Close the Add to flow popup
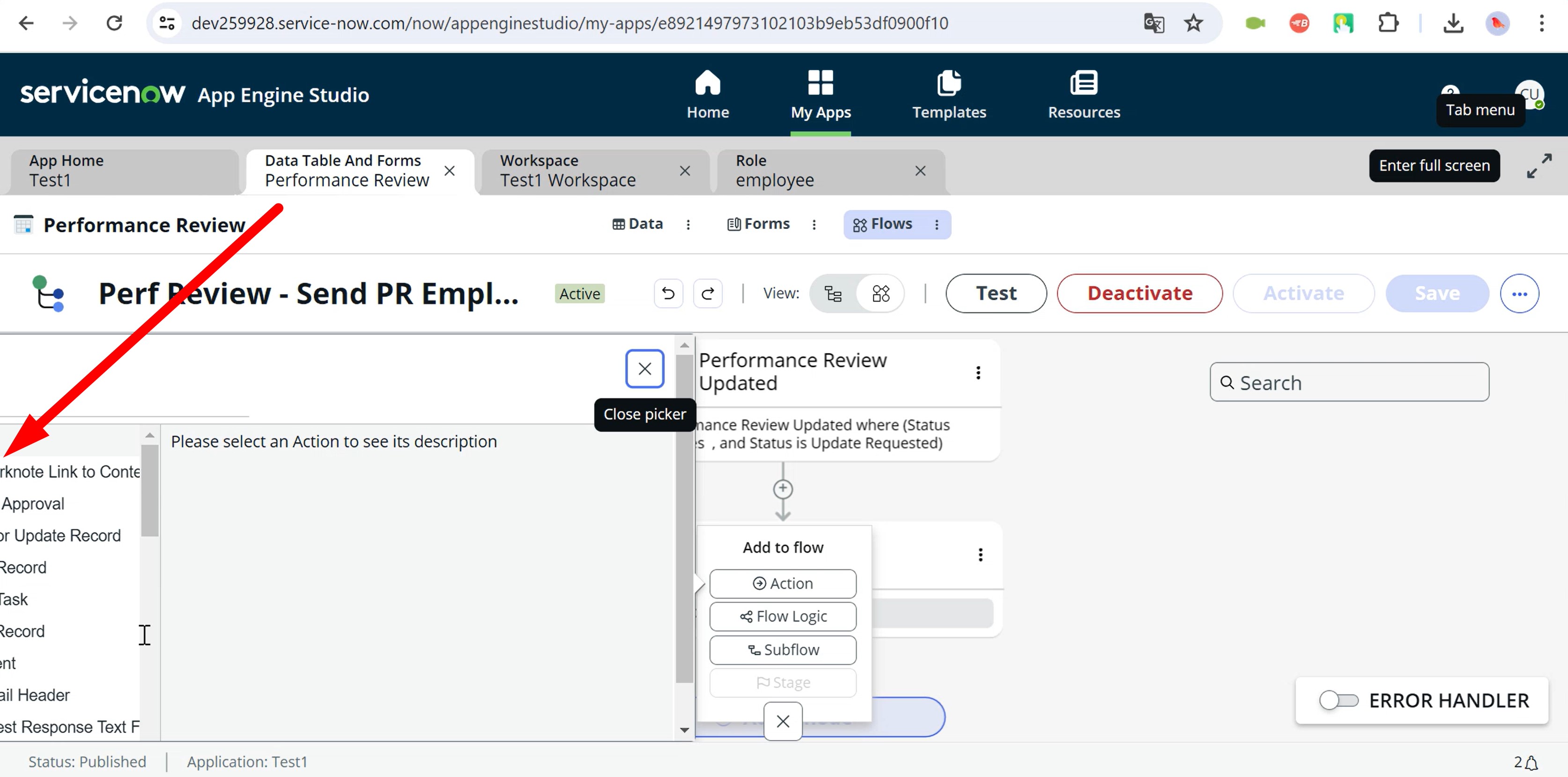The width and height of the screenshot is (1568, 777). (x=783, y=721)
